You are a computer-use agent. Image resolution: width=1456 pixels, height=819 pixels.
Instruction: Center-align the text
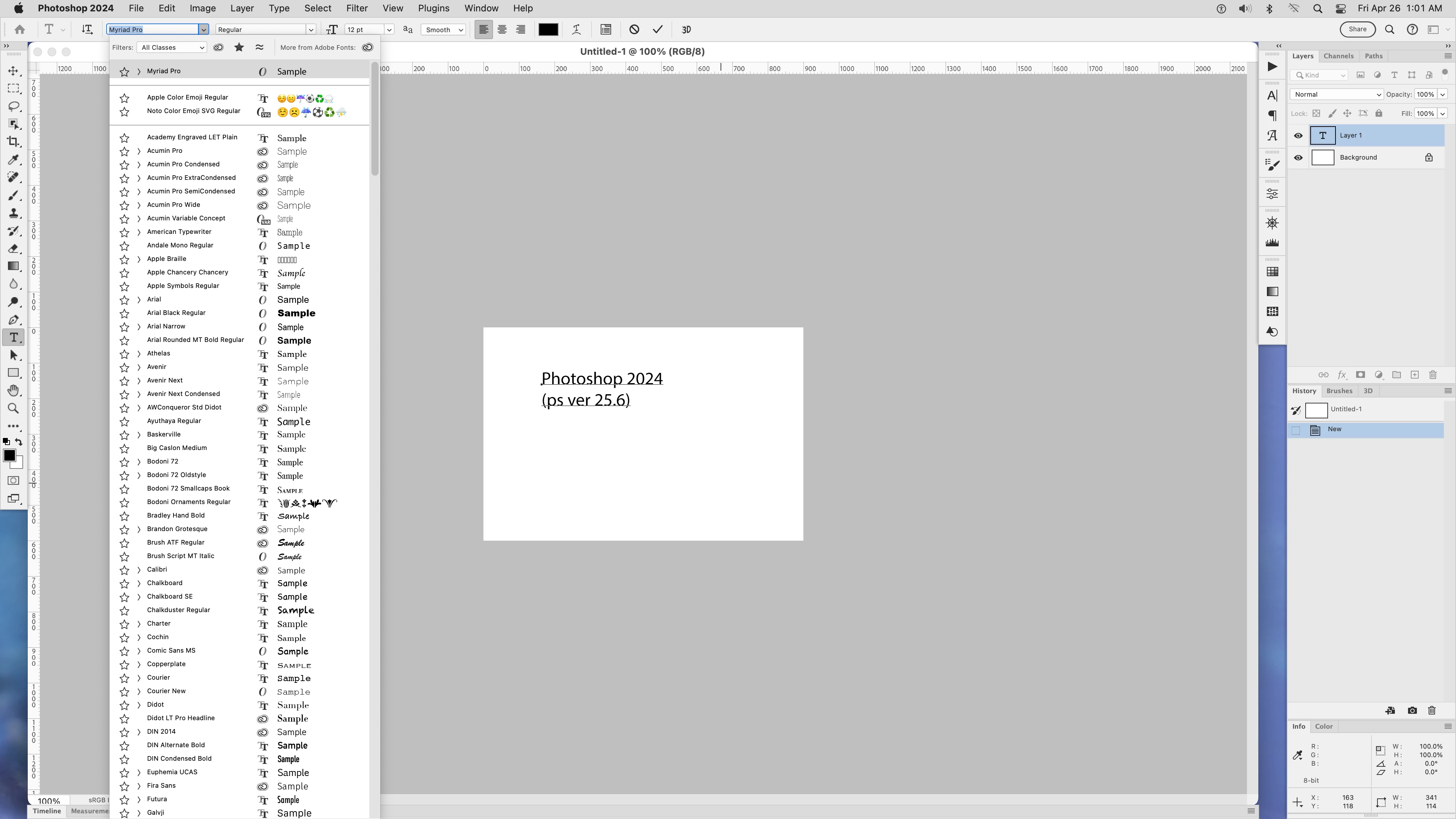(502, 30)
